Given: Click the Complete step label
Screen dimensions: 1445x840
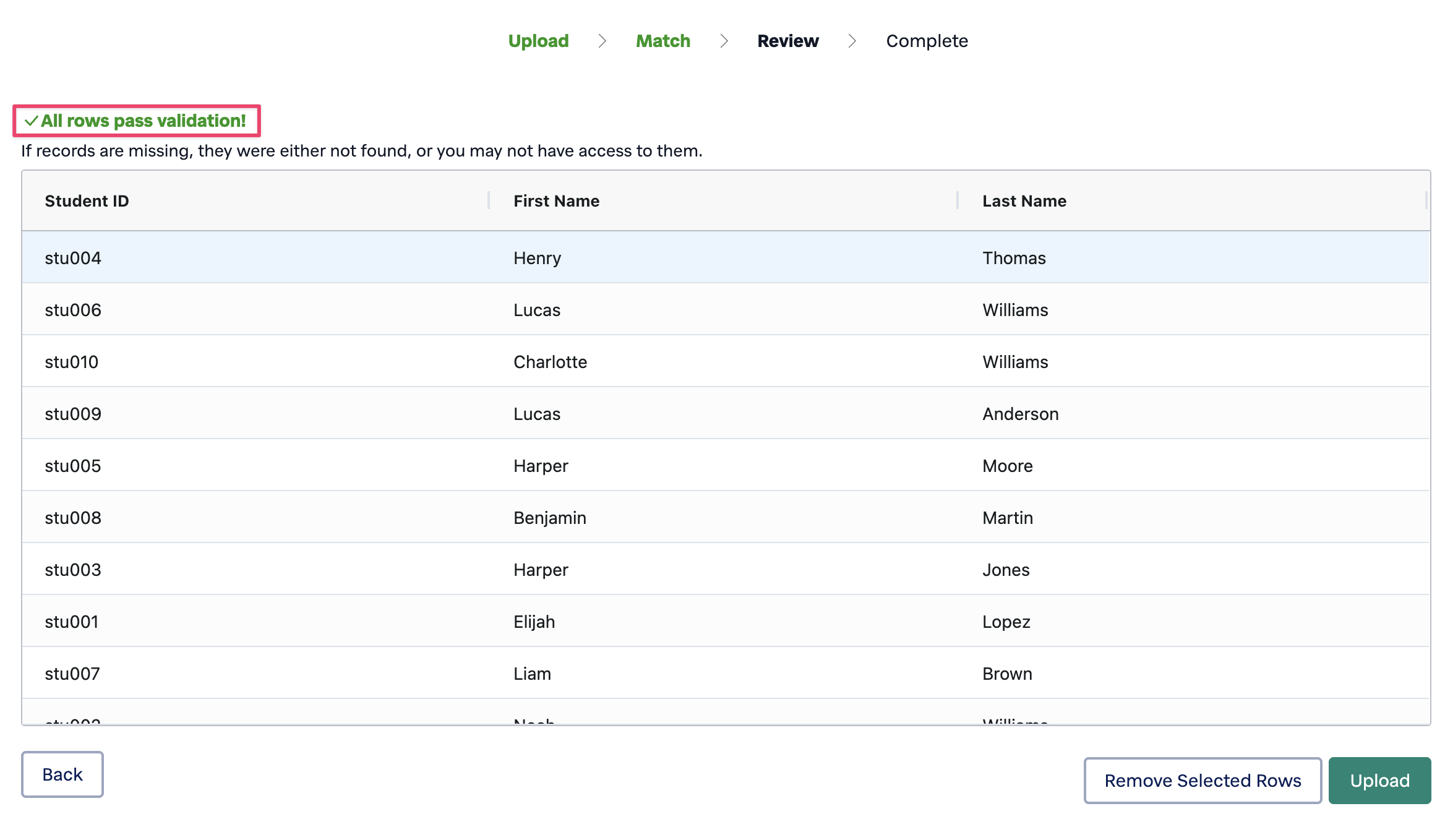Looking at the screenshot, I should [927, 41].
